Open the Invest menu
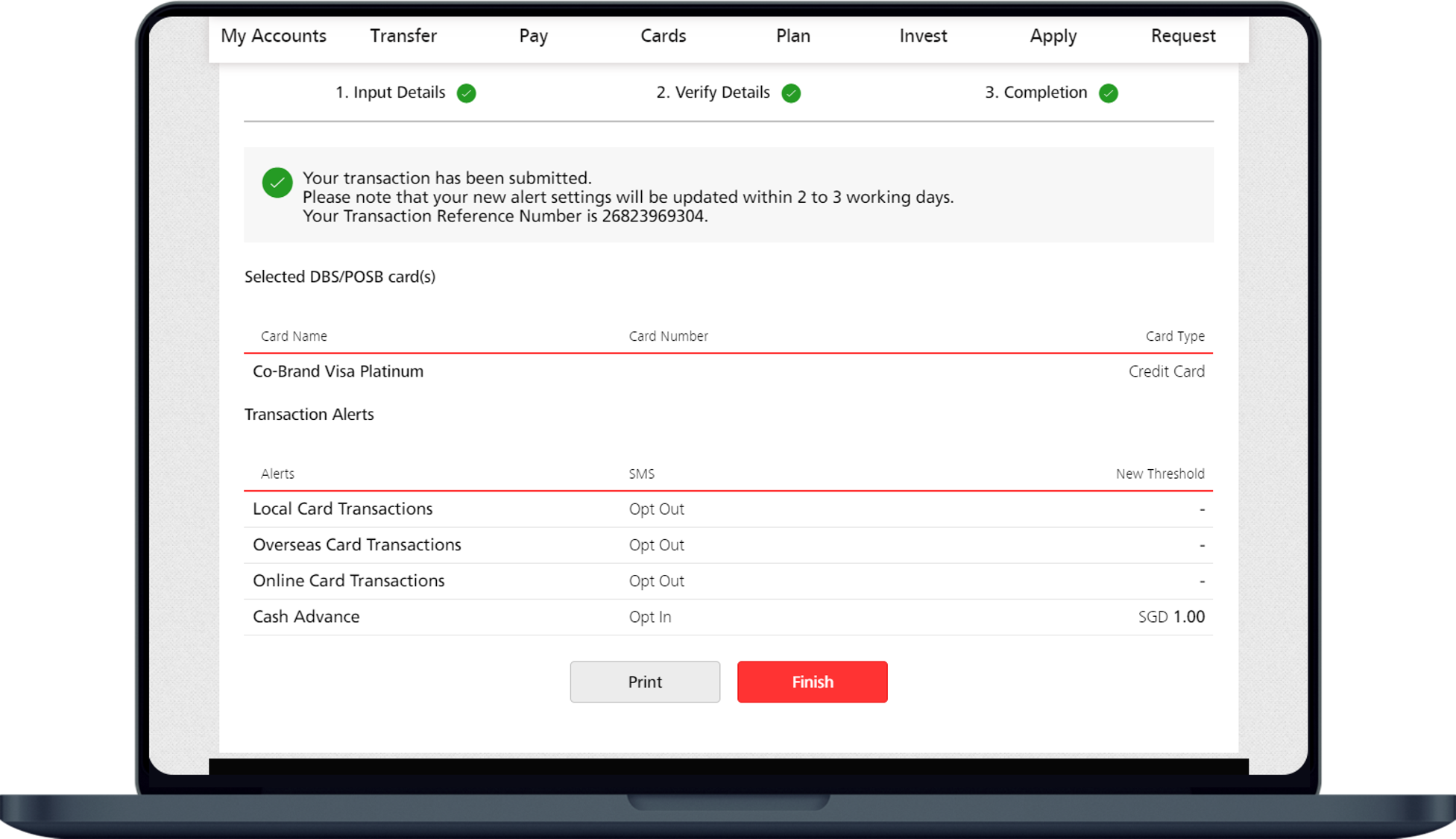1456x839 pixels. coord(923,36)
